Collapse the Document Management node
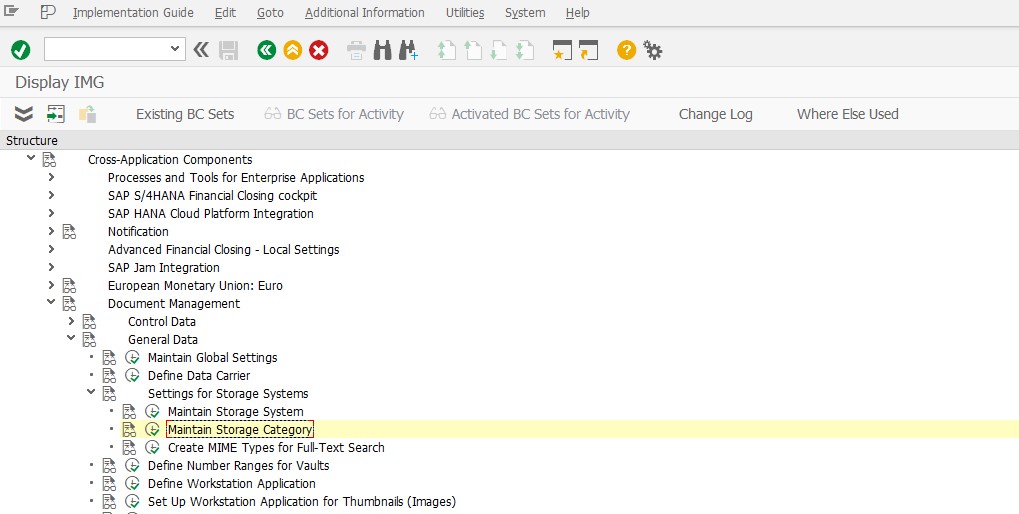The image size is (1019, 514). (51, 302)
